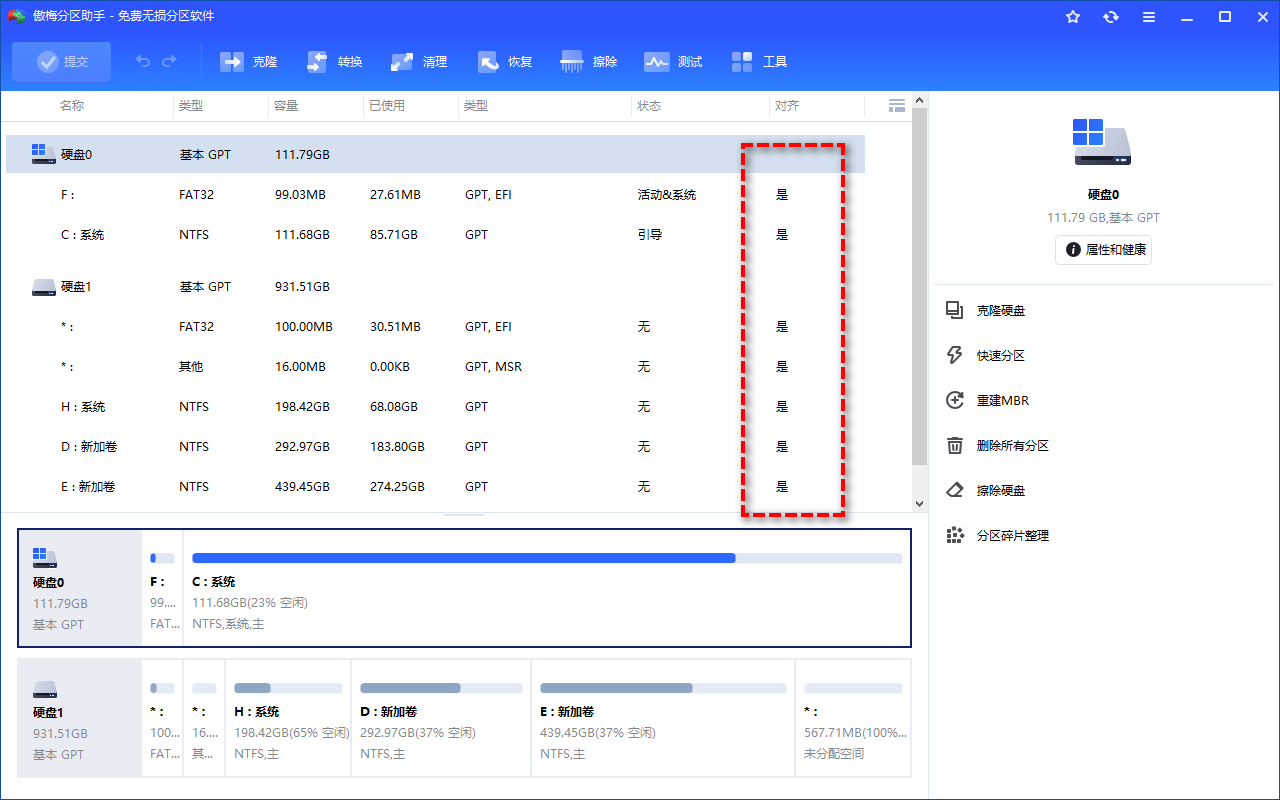This screenshot has height=800, width=1280.
Task: Open column view options list icon
Action: pyautogui.click(x=896, y=105)
